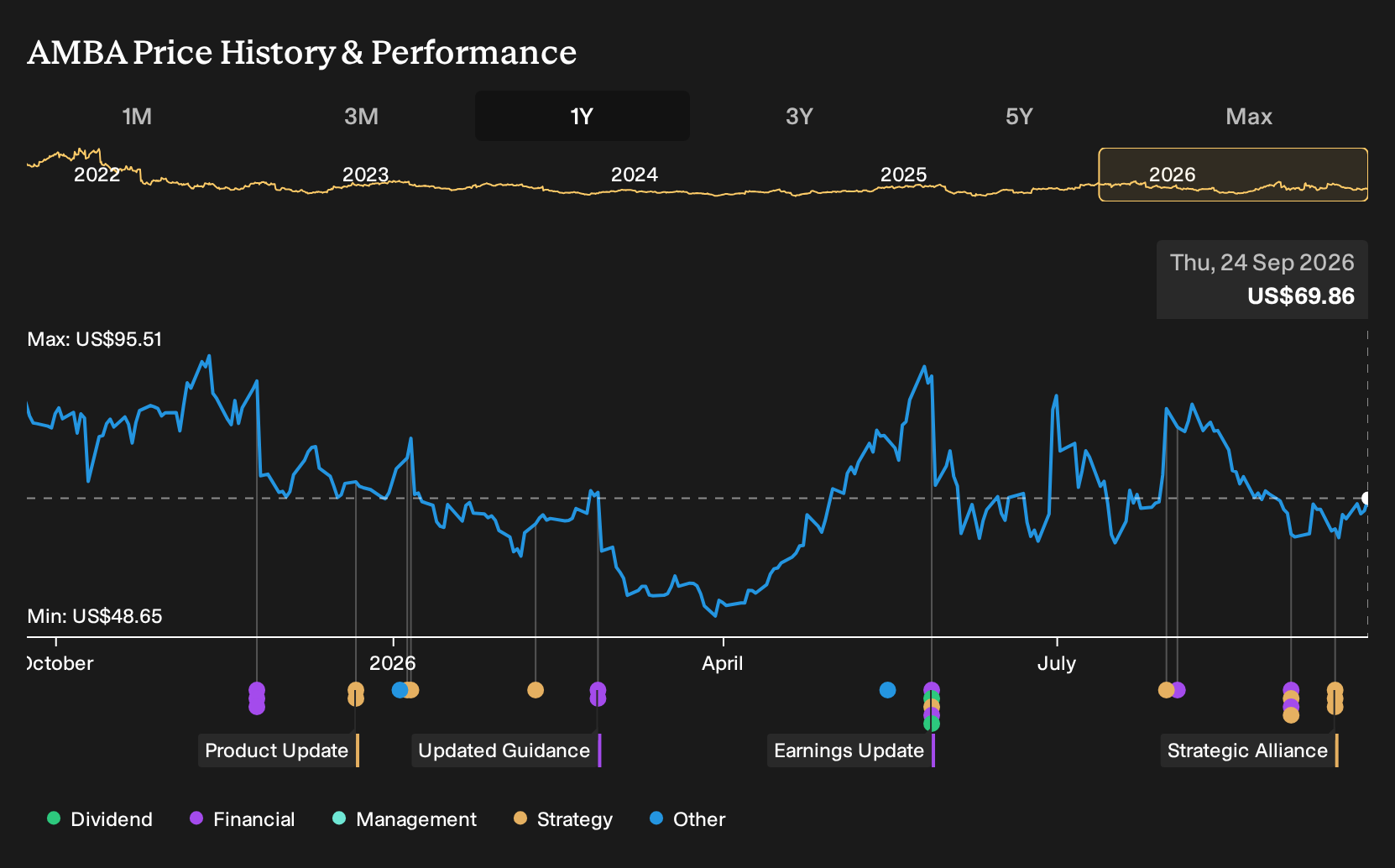Viewport: 1395px width, 868px height.
Task: Select the 1M time range tab
Action: (137, 116)
